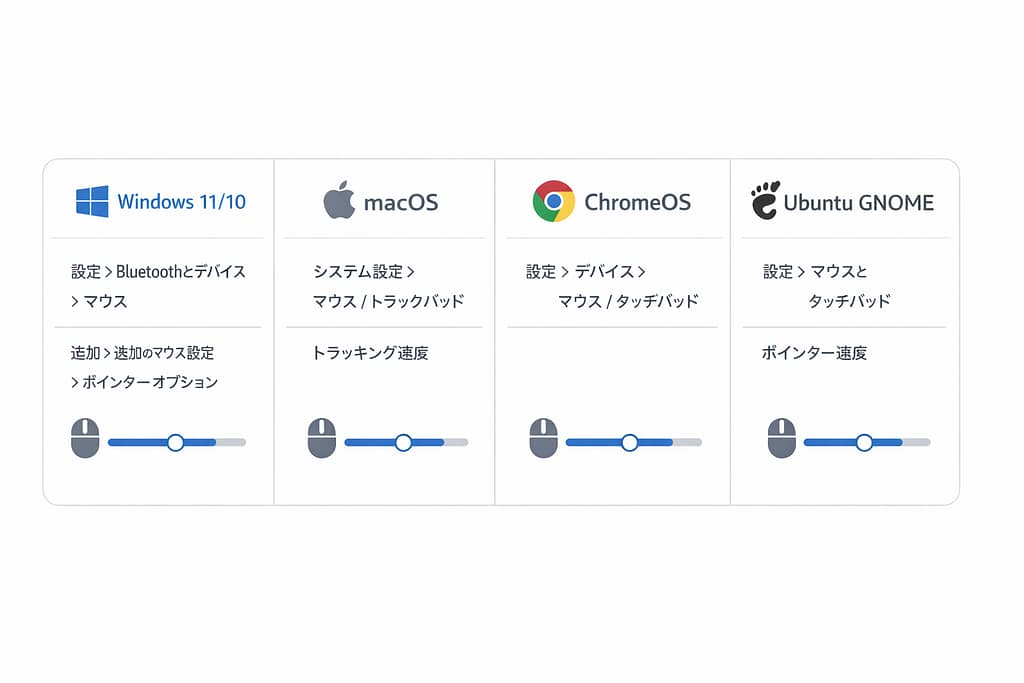This screenshot has width=1024, height=683.
Task: Click the Ubuntu GNOME heading text
Action: (x=858, y=202)
